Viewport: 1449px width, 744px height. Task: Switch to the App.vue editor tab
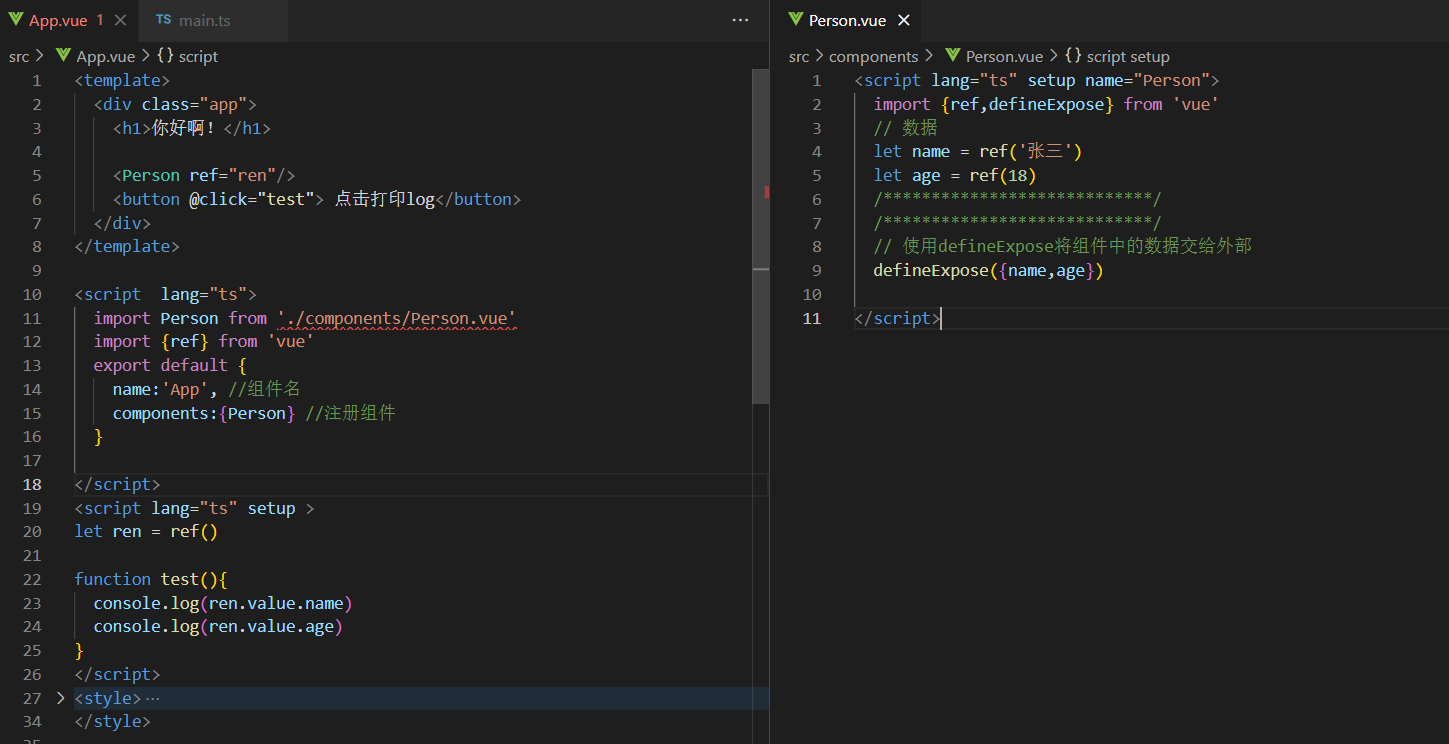67,20
